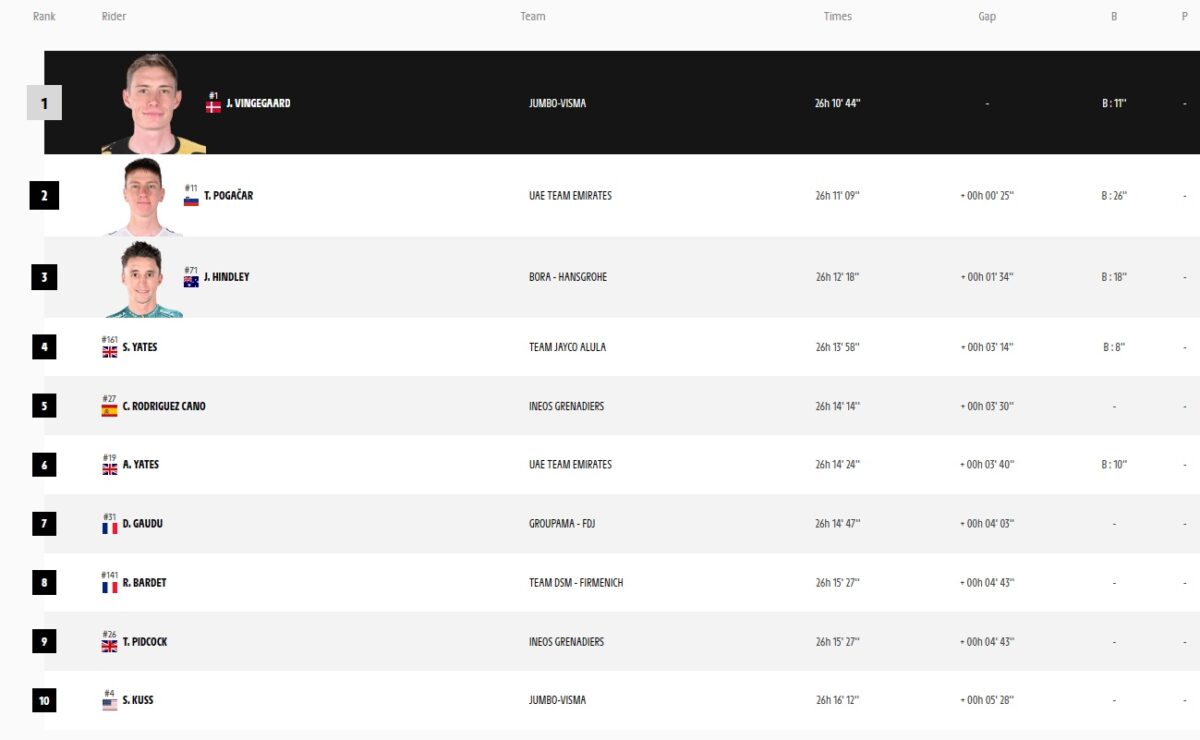Click the British flag beside S. Yates

[109, 351]
